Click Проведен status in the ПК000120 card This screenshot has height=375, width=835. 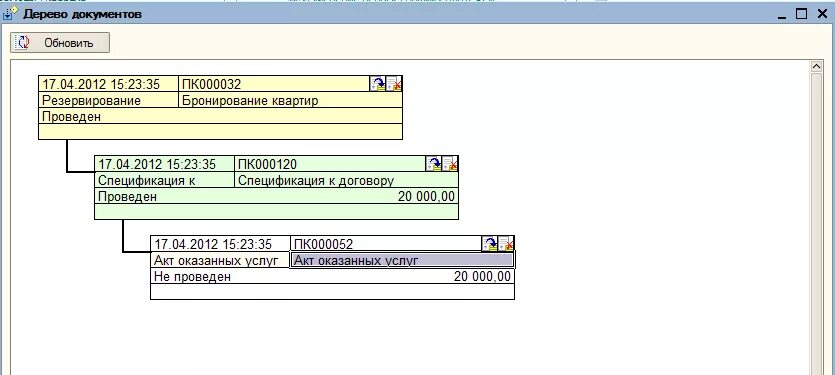pyautogui.click(x=127, y=197)
